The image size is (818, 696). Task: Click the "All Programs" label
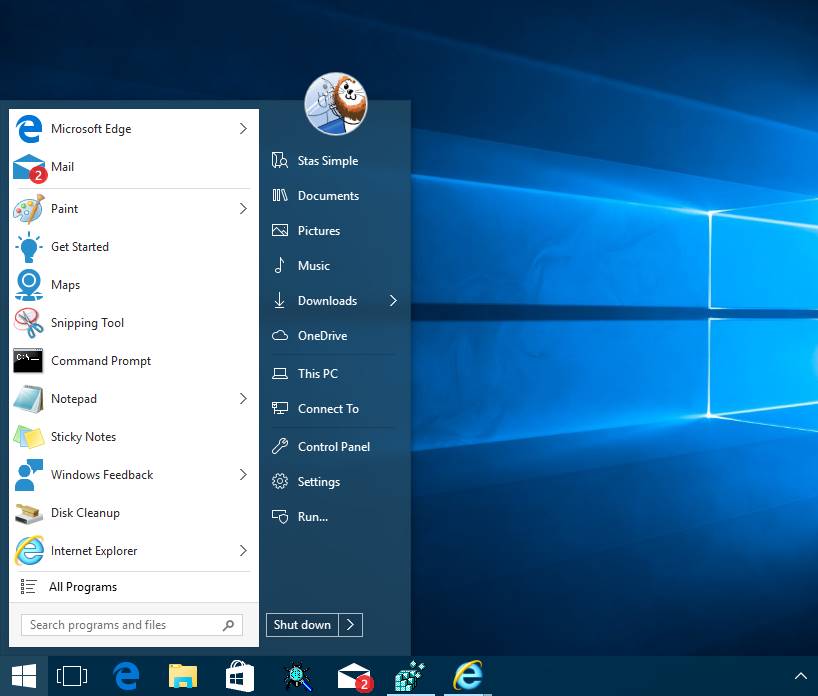click(x=83, y=587)
